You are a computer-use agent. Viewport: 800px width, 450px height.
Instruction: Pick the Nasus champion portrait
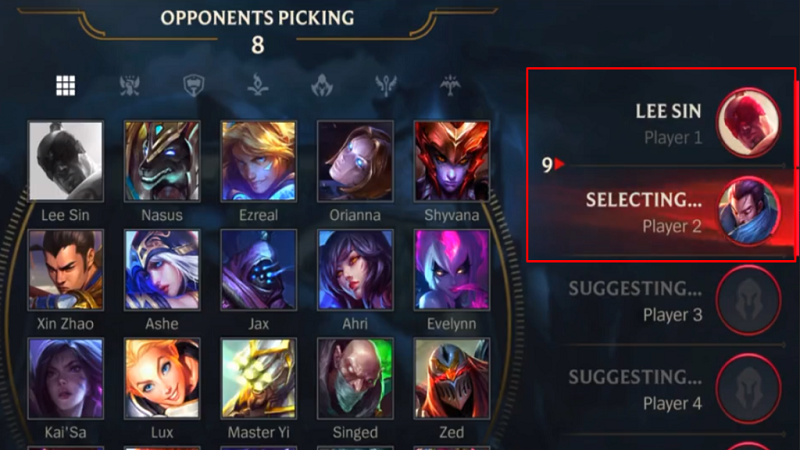coord(162,161)
